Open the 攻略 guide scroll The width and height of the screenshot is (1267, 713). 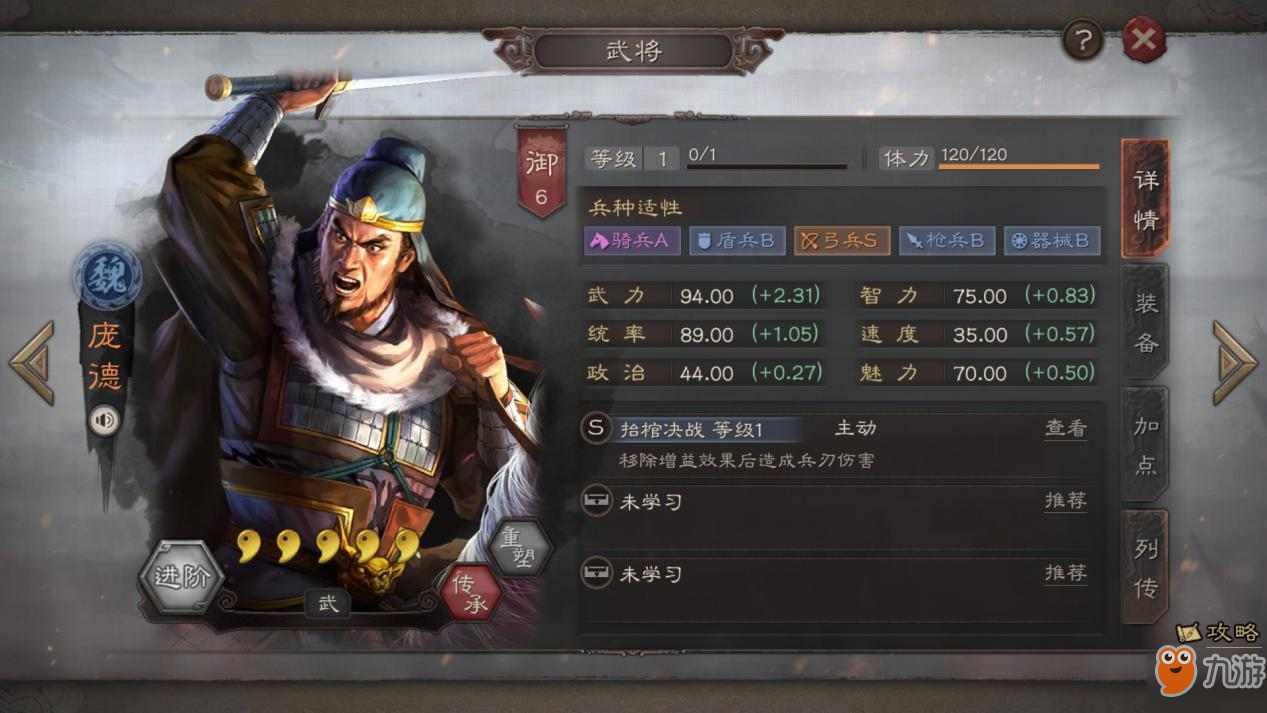(1217, 633)
